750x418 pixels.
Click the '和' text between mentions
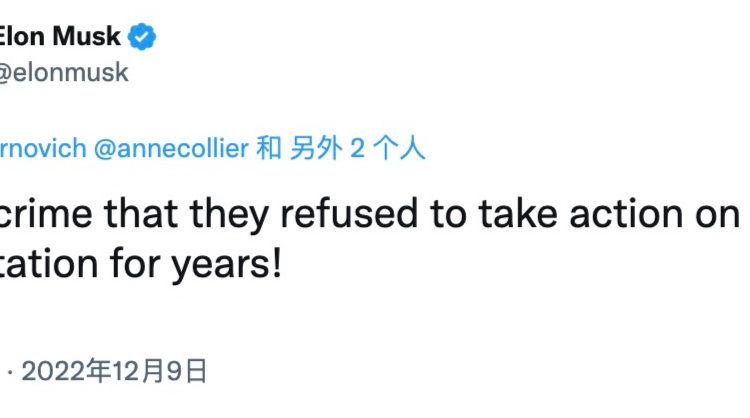coord(269,148)
